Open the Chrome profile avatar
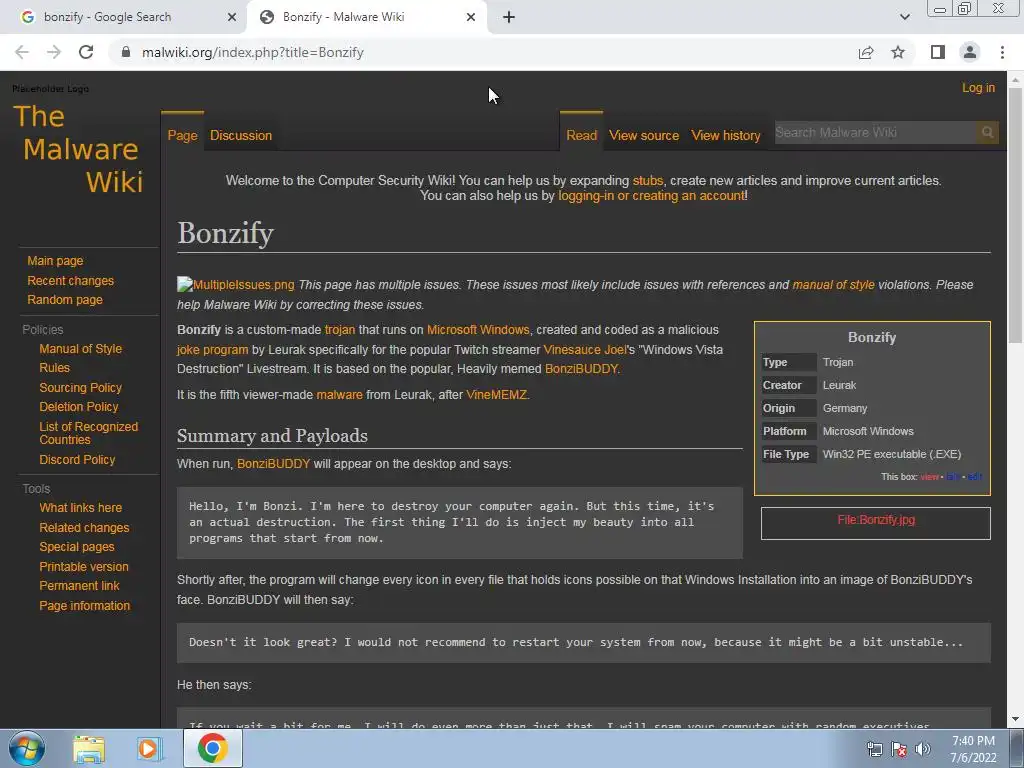 (x=970, y=52)
